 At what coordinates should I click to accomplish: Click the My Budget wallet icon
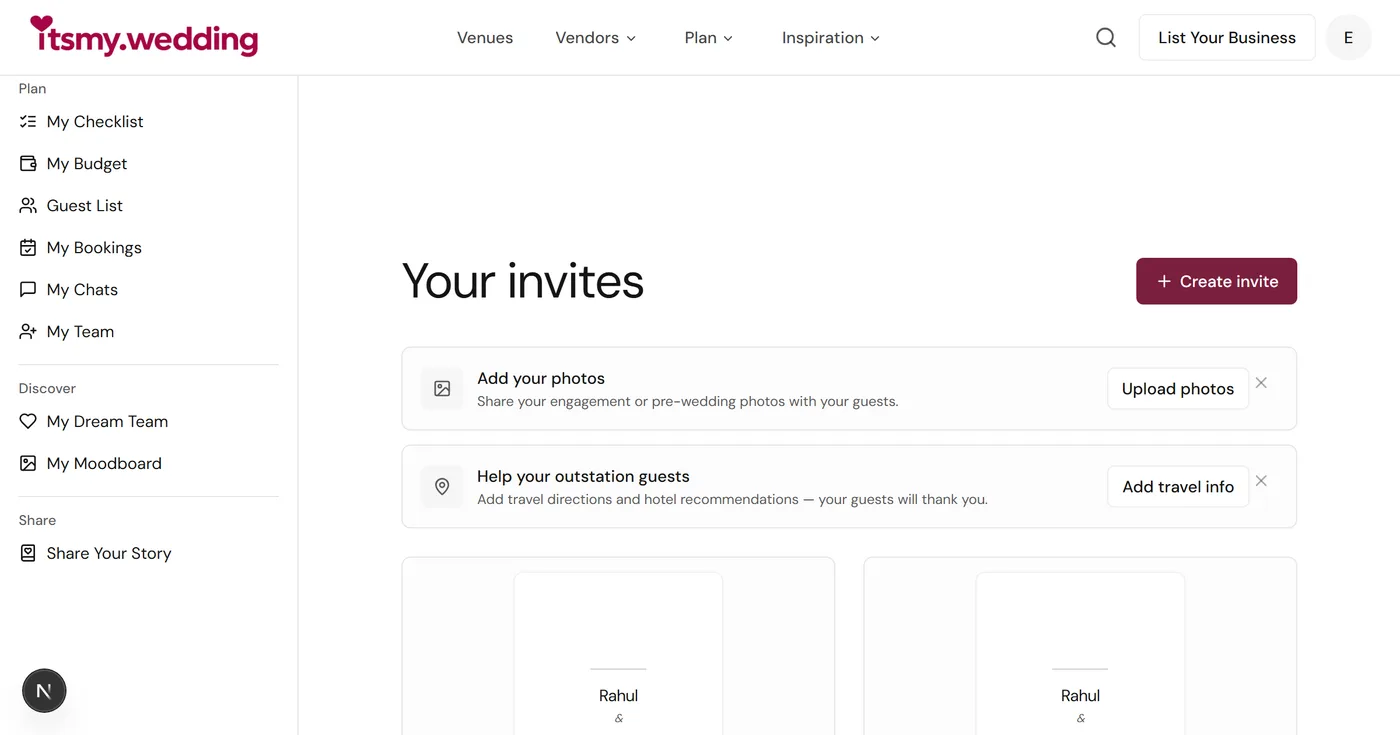coord(28,164)
